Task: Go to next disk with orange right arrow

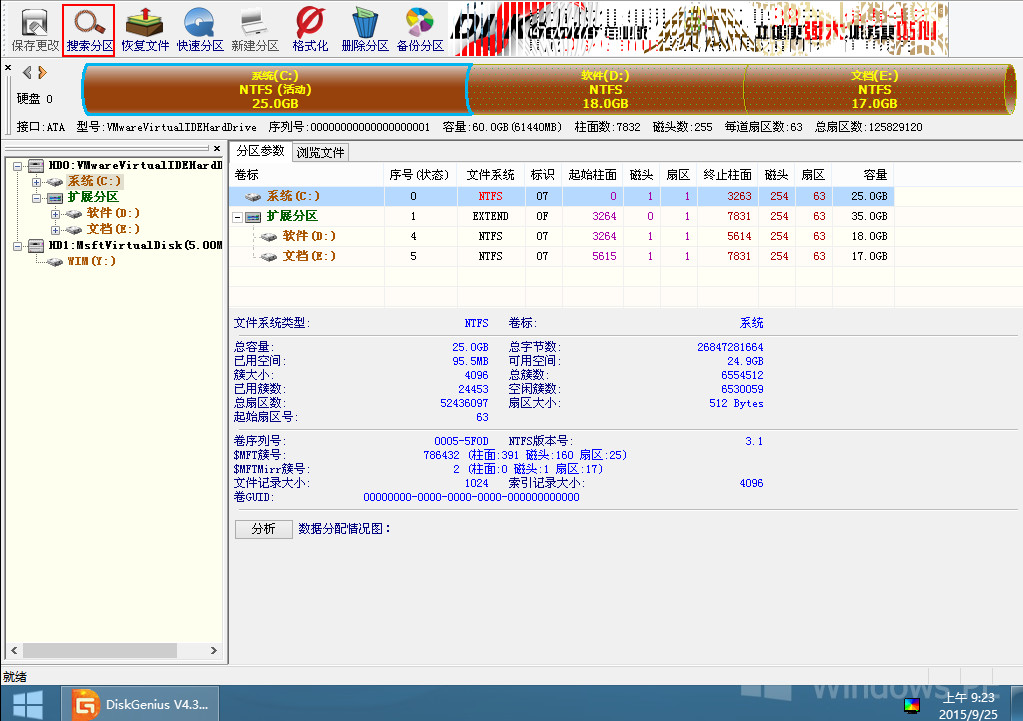Action: coord(42,72)
